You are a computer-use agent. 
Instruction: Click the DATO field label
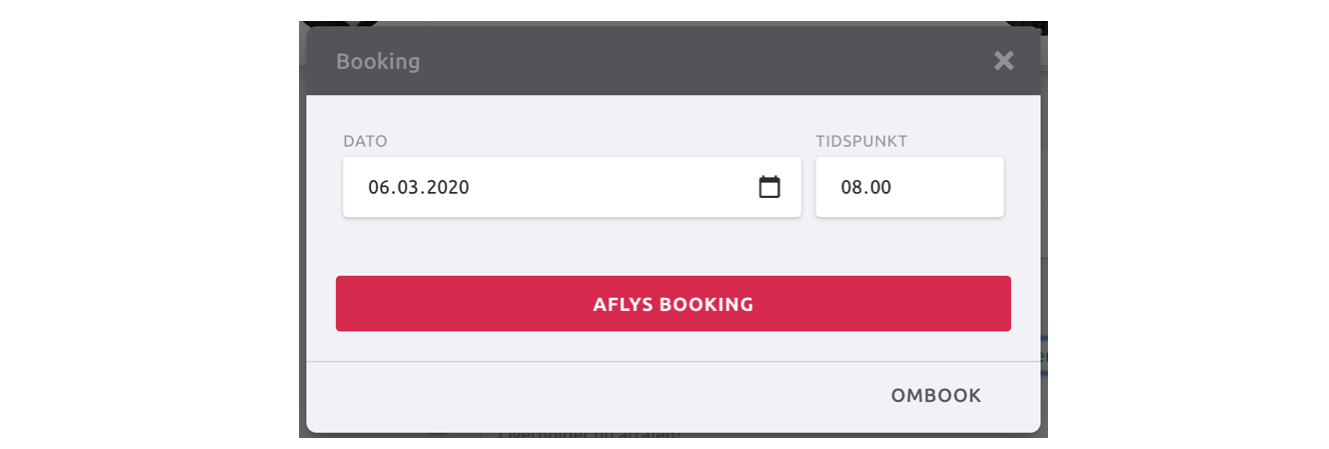pyautogui.click(x=365, y=142)
